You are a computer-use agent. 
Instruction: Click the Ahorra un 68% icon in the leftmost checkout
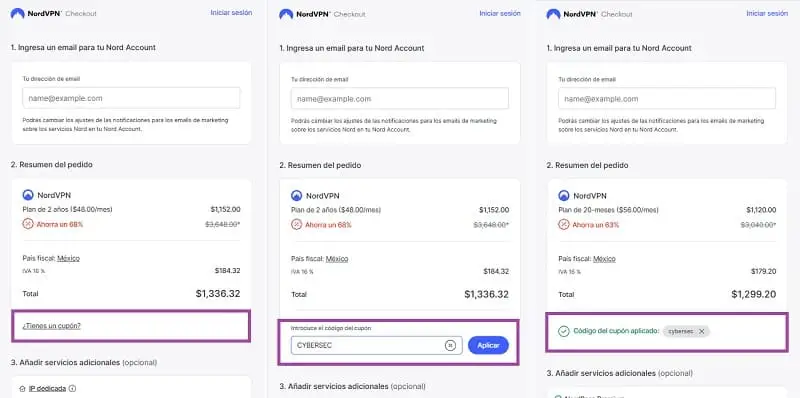coord(28,224)
